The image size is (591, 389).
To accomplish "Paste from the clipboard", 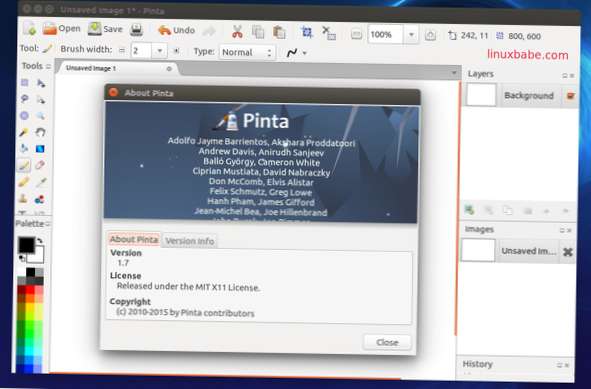I will tap(279, 32).
